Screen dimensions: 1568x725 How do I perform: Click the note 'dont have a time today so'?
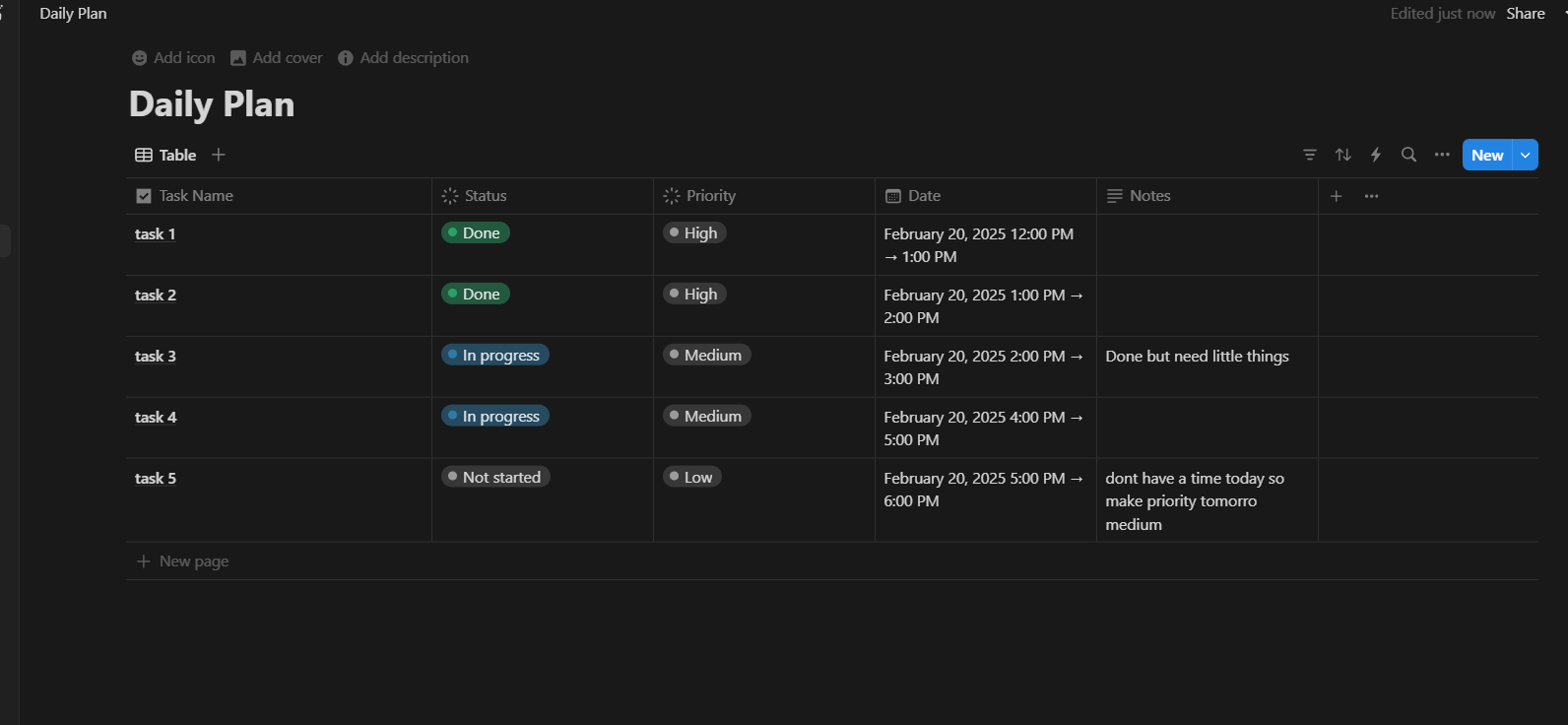coord(1195,479)
